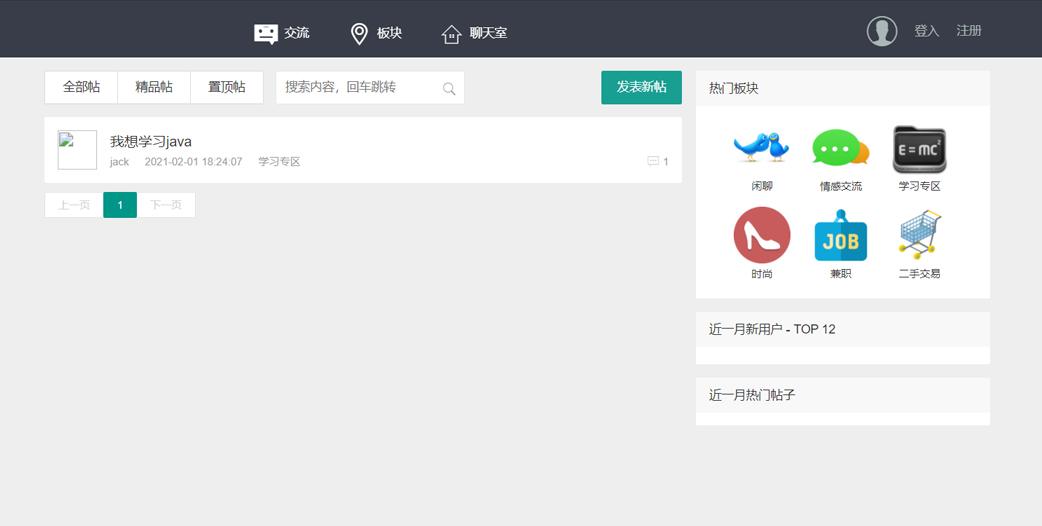Click the 登入 login link
The height and width of the screenshot is (526, 1042).
click(926, 31)
